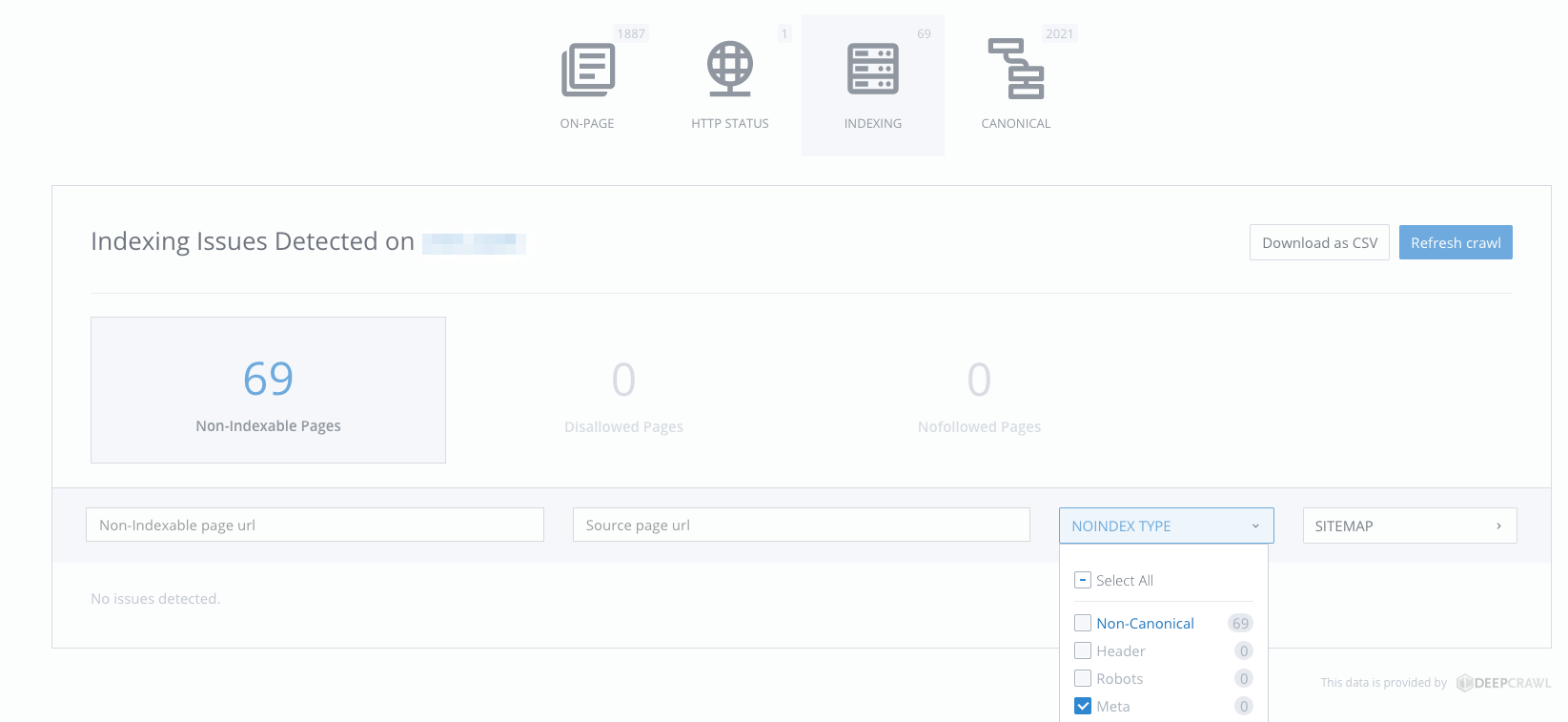This screenshot has height=722, width=1568.
Task: Click the Meta 0 count badge
Action: (1244, 706)
